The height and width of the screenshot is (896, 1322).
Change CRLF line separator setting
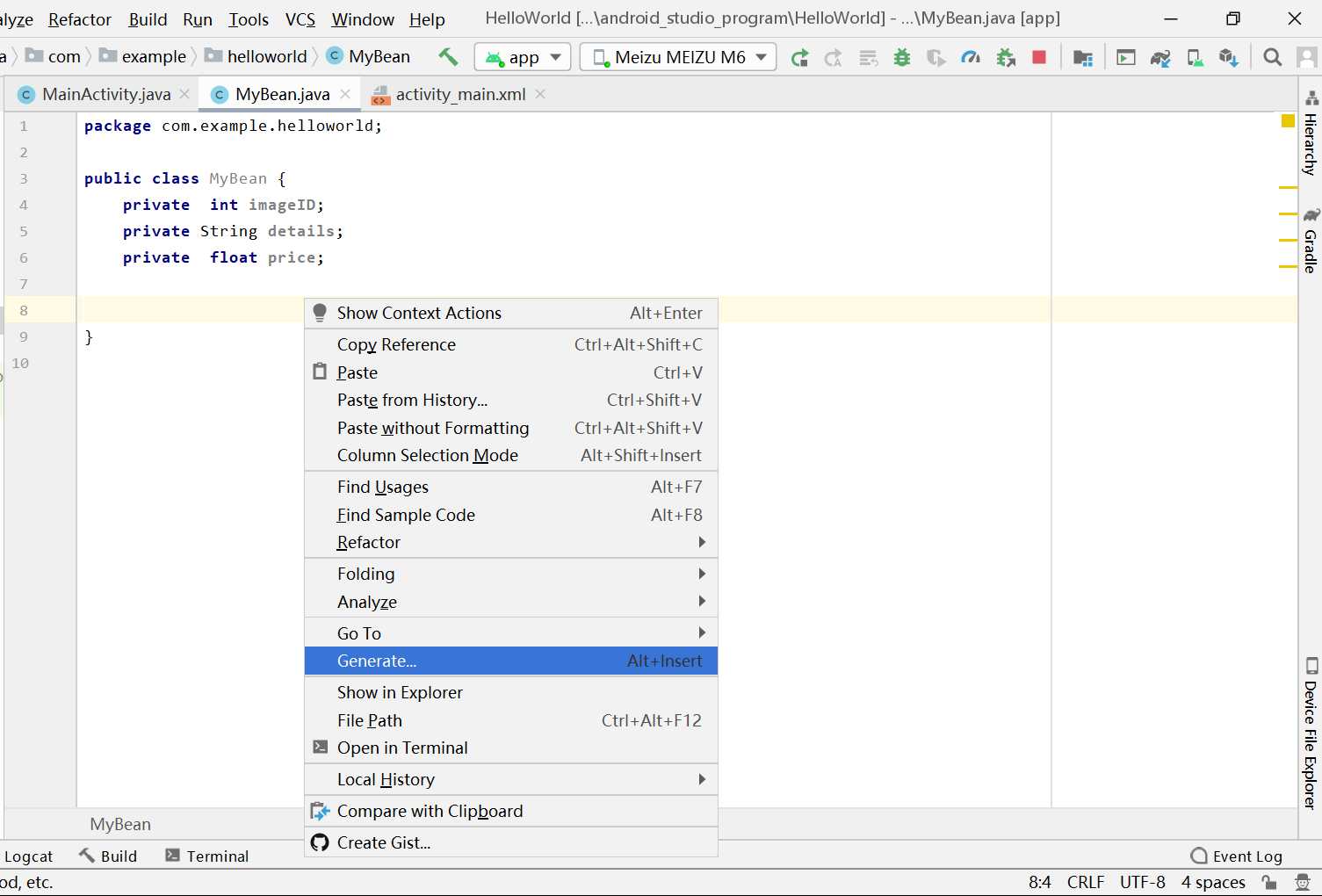[1086, 882]
